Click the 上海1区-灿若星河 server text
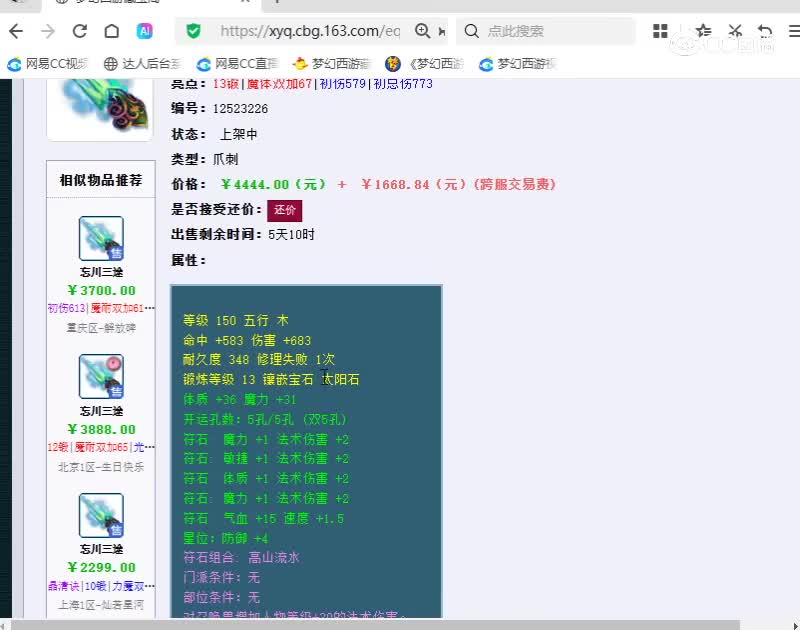Image resolution: width=800 pixels, height=630 pixels. tap(101, 605)
